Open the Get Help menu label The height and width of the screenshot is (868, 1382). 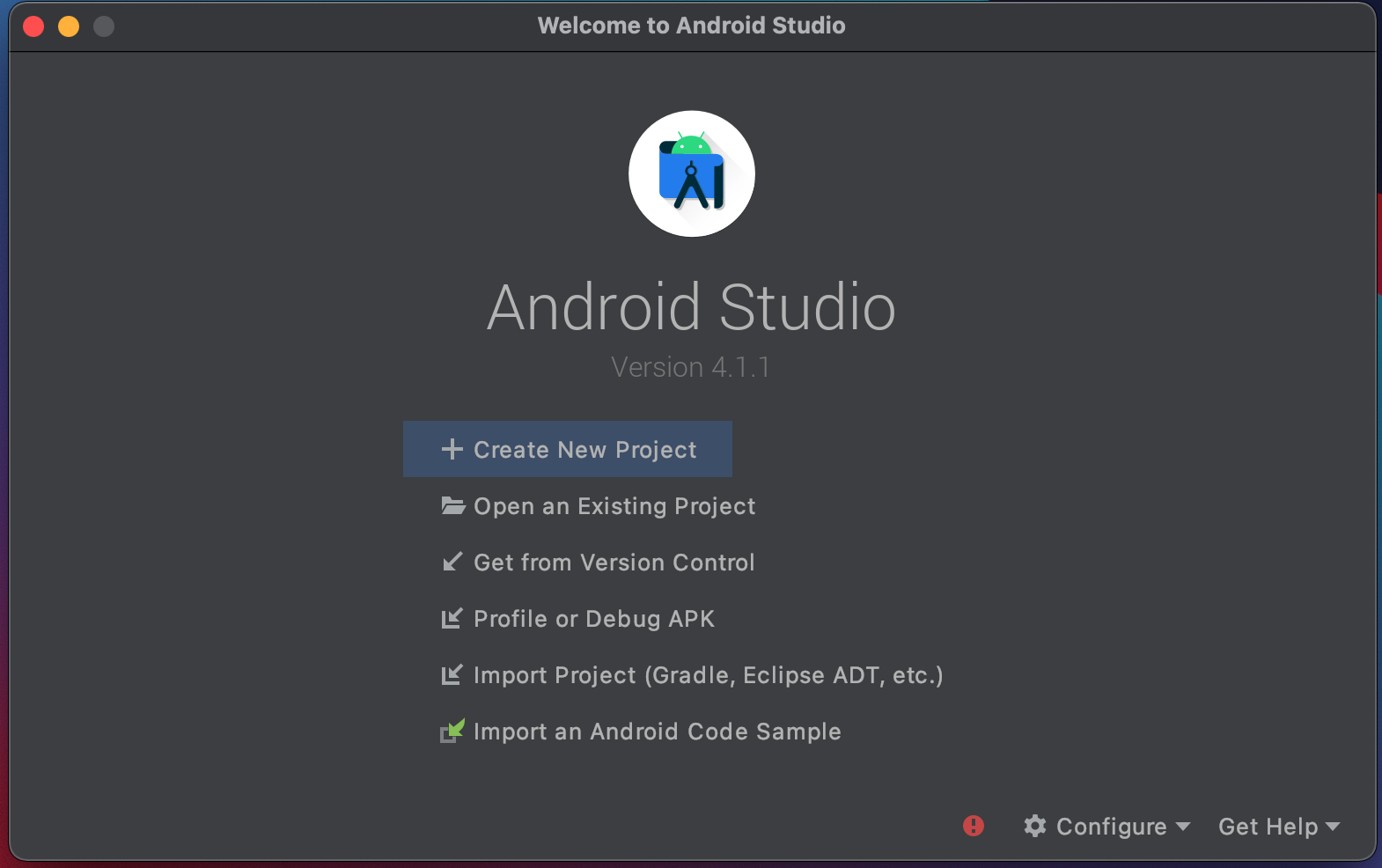tap(1268, 827)
